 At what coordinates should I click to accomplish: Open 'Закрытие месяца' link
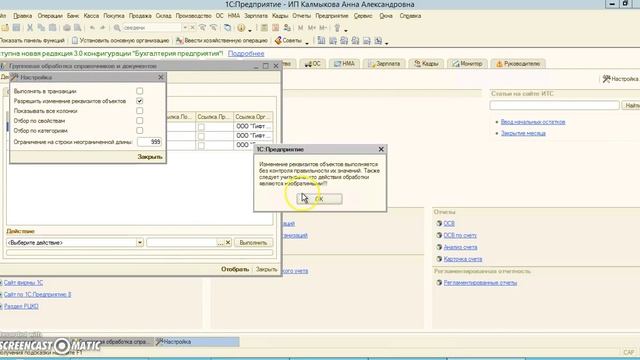coord(523,133)
